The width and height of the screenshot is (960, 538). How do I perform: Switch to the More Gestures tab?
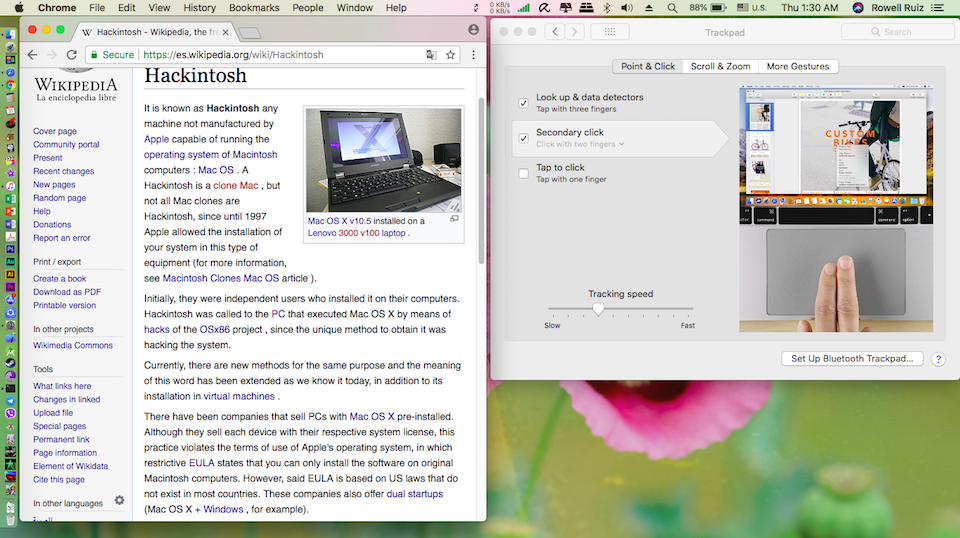tap(798, 66)
